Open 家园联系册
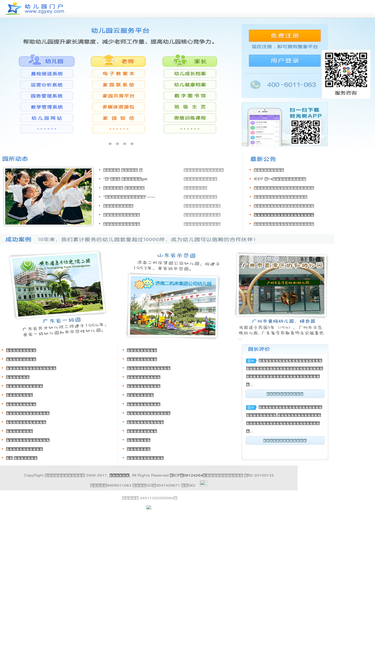Viewport: 375px width, 667px height. pyautogui.click(x=118, y=85)
